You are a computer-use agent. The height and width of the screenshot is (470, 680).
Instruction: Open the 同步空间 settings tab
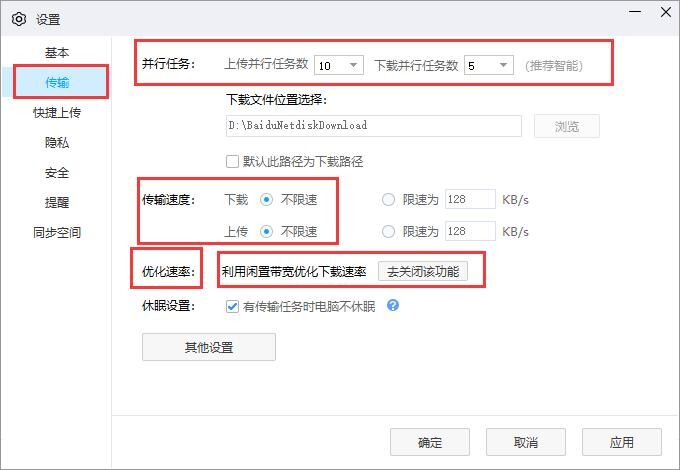57,233
